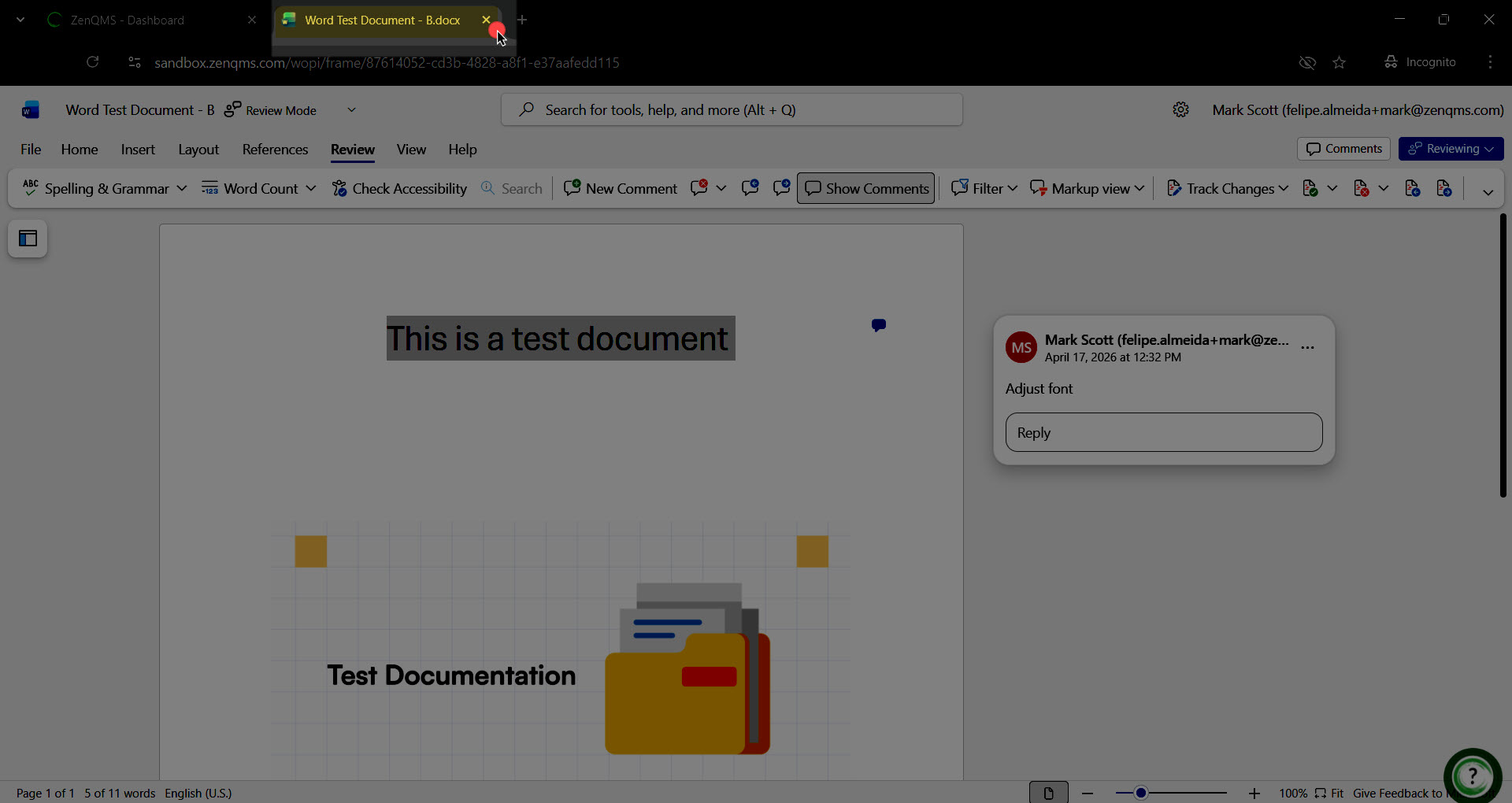Viewport: 1512px width, 803px height.
Task: Open the Word Count dropdown
Action: click(x=258, y=188)
